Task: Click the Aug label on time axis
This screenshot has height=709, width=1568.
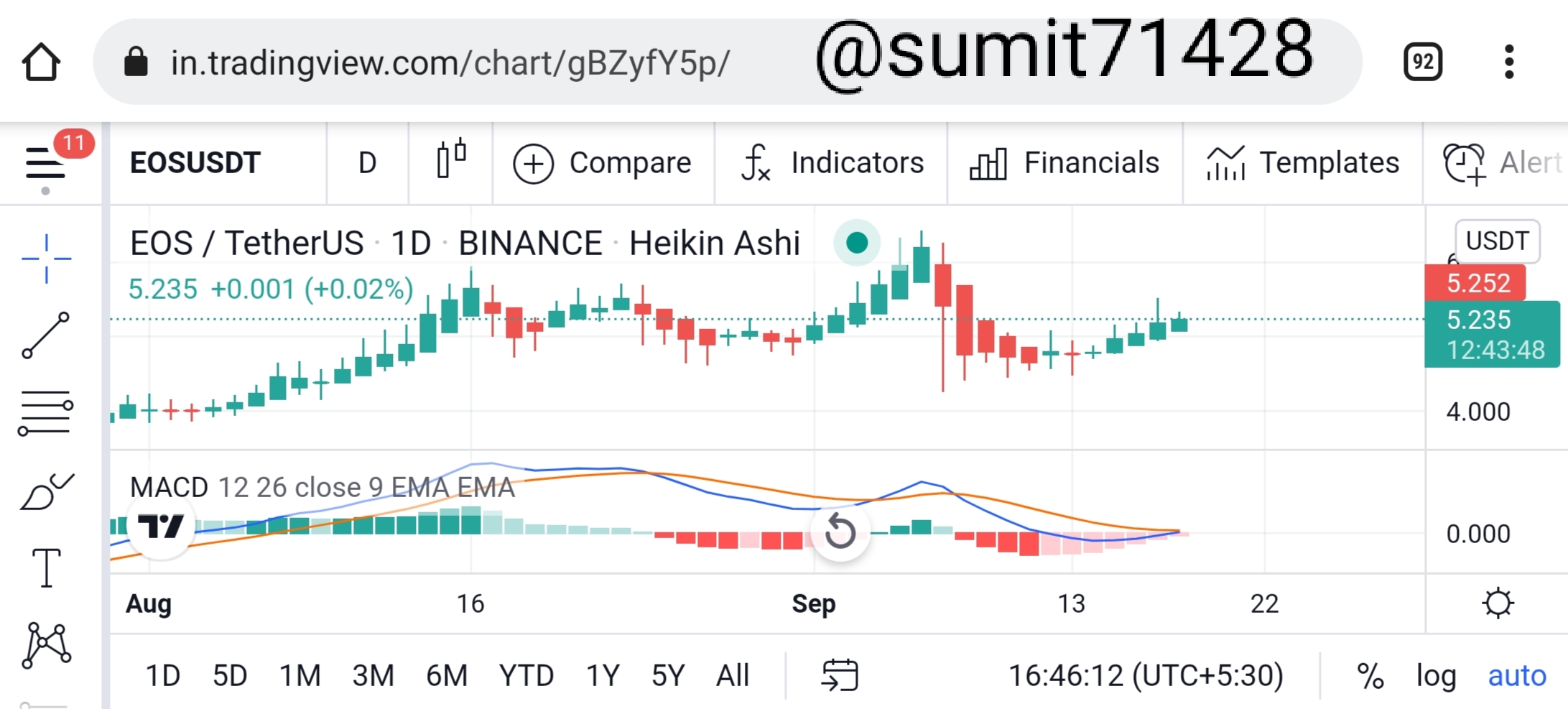Action: 149,604
